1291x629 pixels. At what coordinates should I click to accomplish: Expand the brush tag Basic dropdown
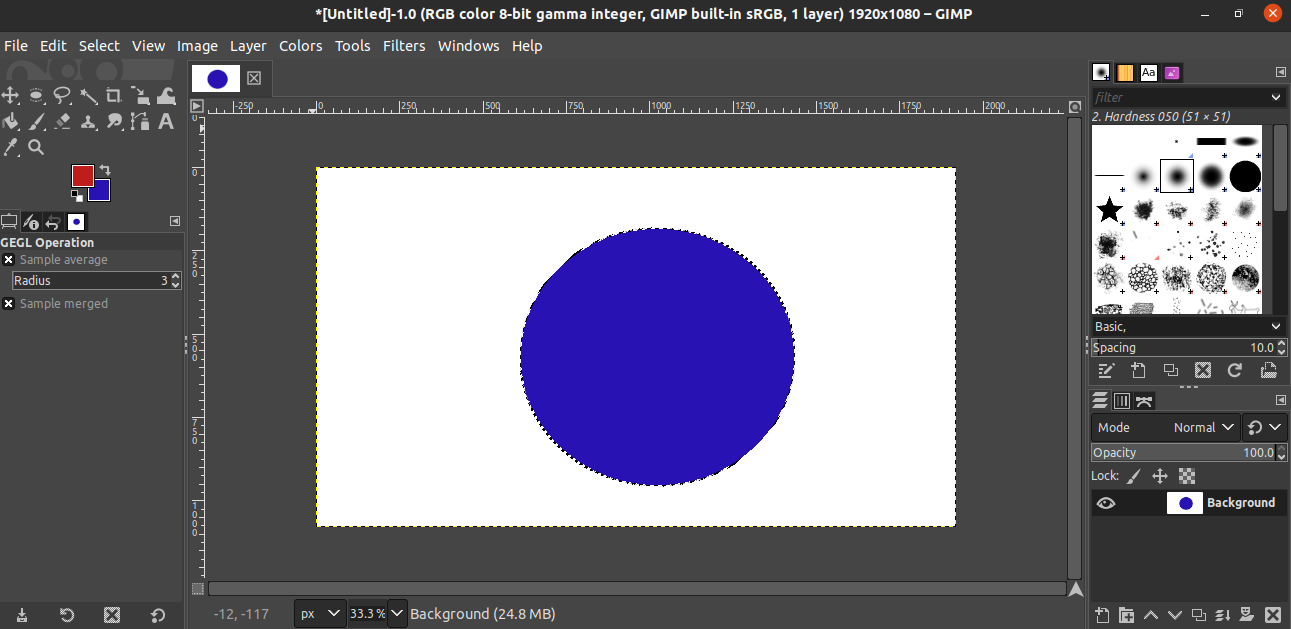click(1276, 327)
